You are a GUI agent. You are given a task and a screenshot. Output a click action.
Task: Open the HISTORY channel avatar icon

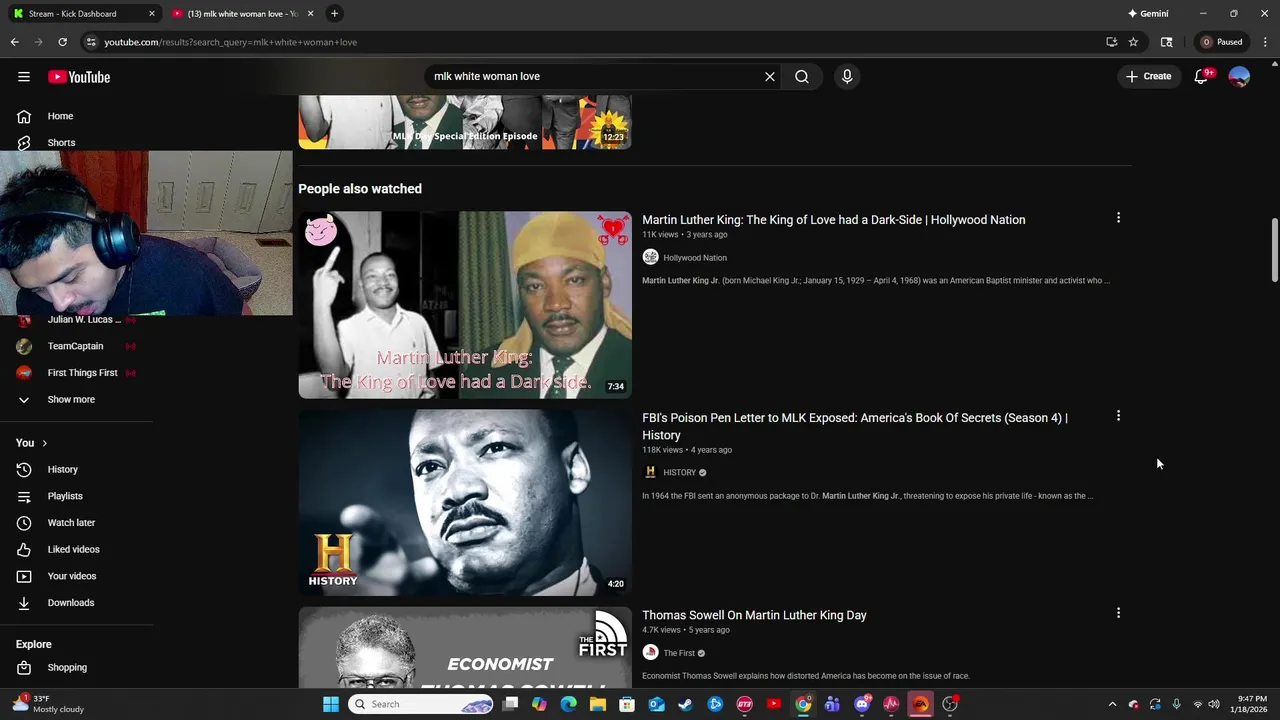click(650, 472)
